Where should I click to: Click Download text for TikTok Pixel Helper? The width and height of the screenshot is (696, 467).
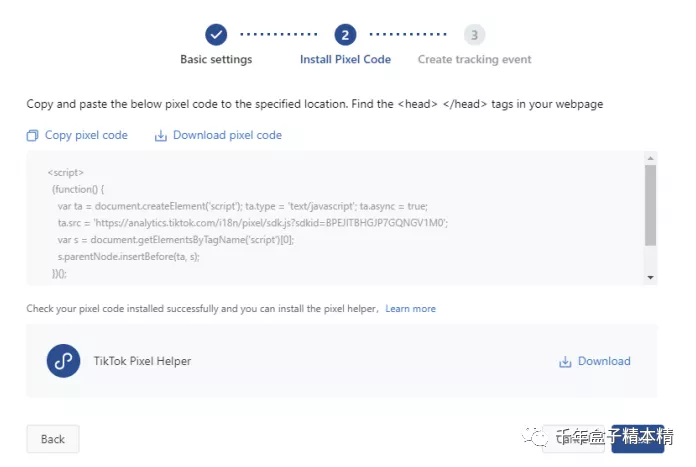pyautogui.click(x=604, y=361)
